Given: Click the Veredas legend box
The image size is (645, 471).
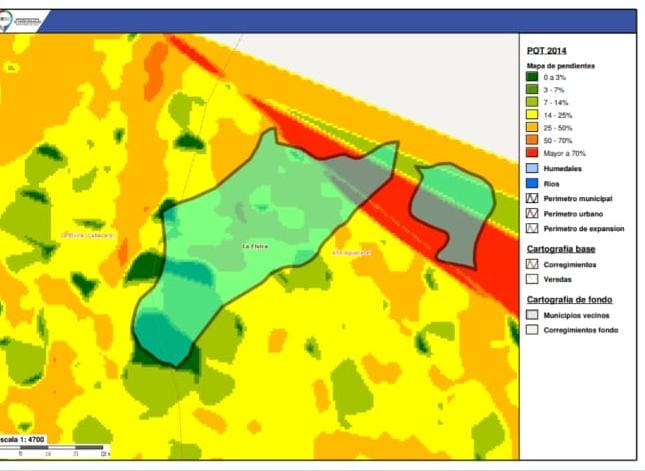Looking at the screenshot, I should (532, 279).
